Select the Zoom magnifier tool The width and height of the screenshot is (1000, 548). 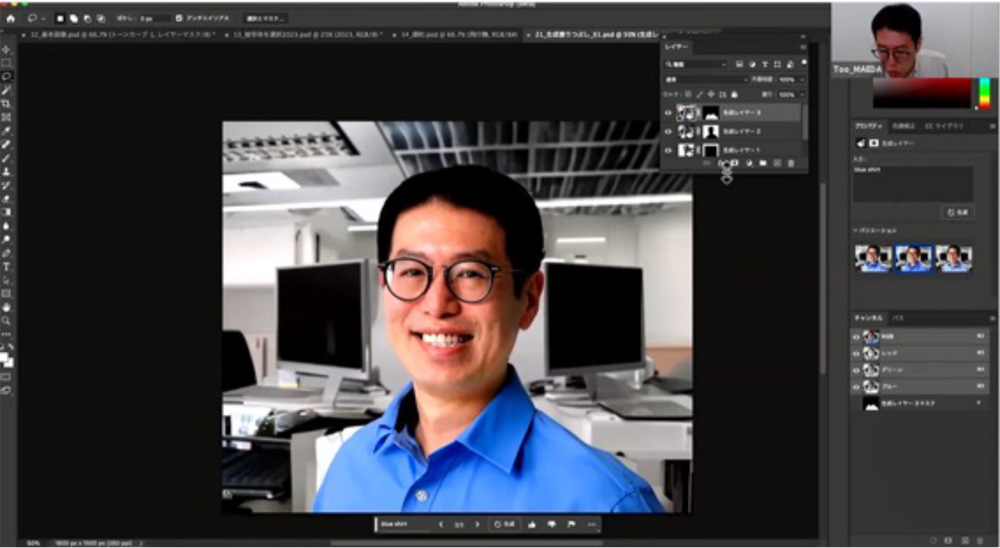(x=7, y=320)
